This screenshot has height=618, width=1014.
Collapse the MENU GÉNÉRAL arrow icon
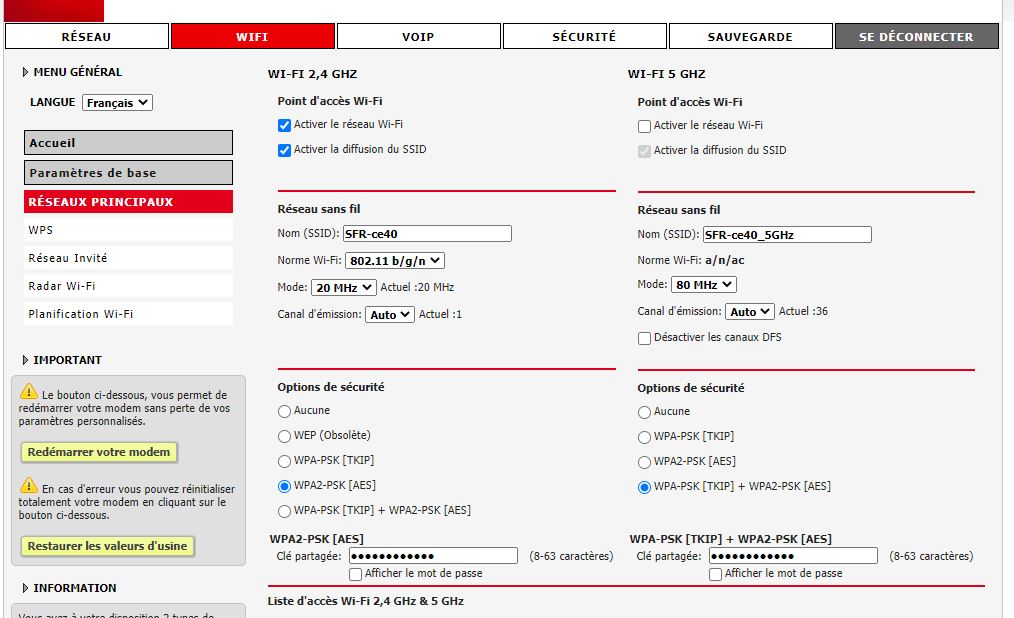25,72
